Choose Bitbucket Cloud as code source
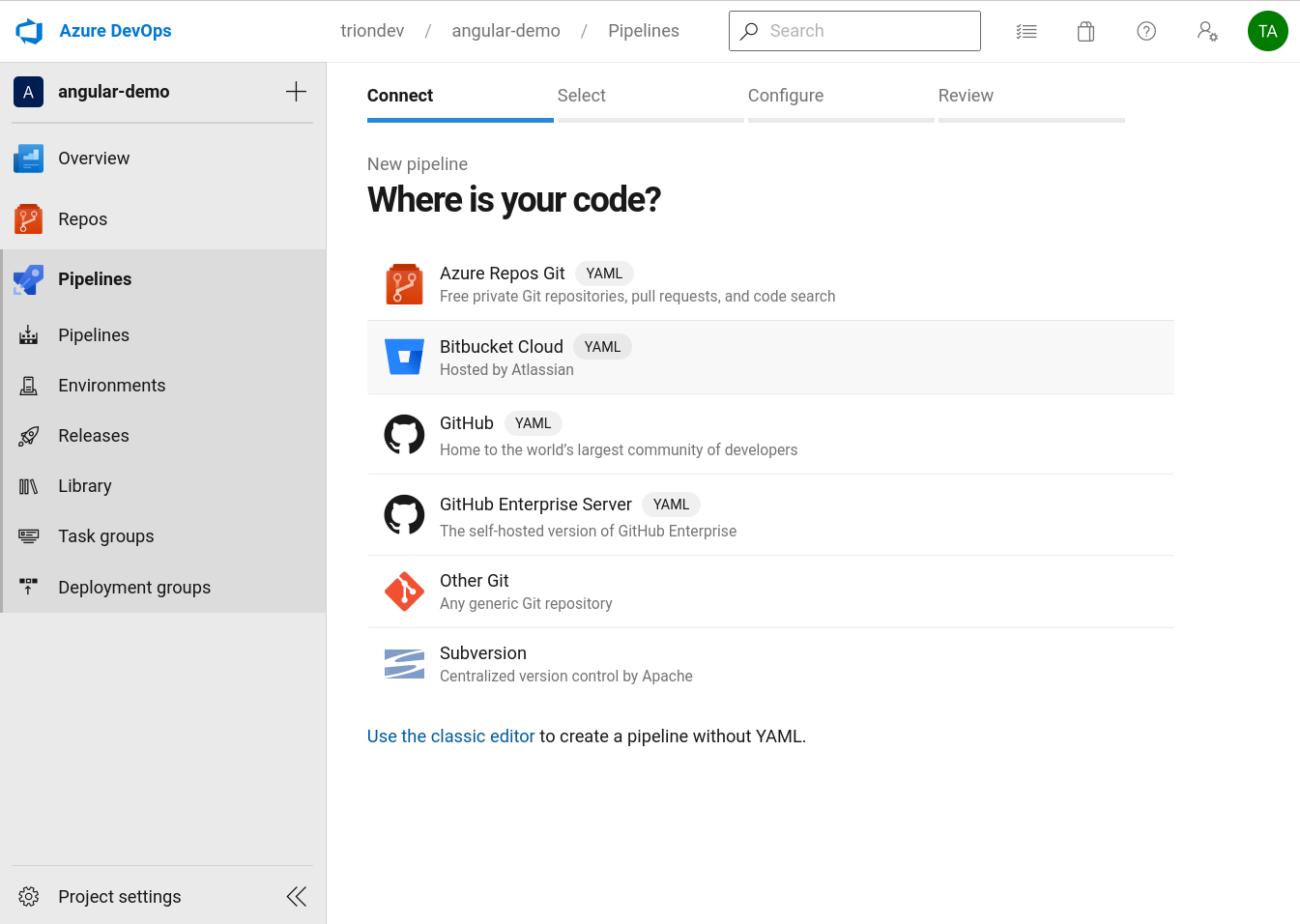This screenshot has height=924, width=1300. [x=770, y=358]
